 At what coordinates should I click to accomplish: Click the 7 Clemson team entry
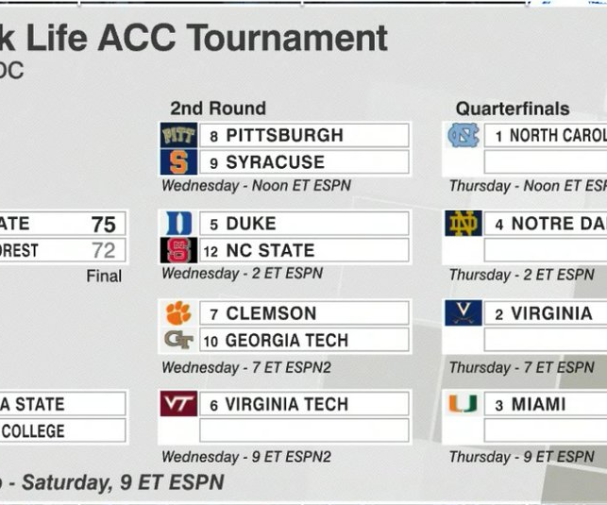tap(304, 313)
